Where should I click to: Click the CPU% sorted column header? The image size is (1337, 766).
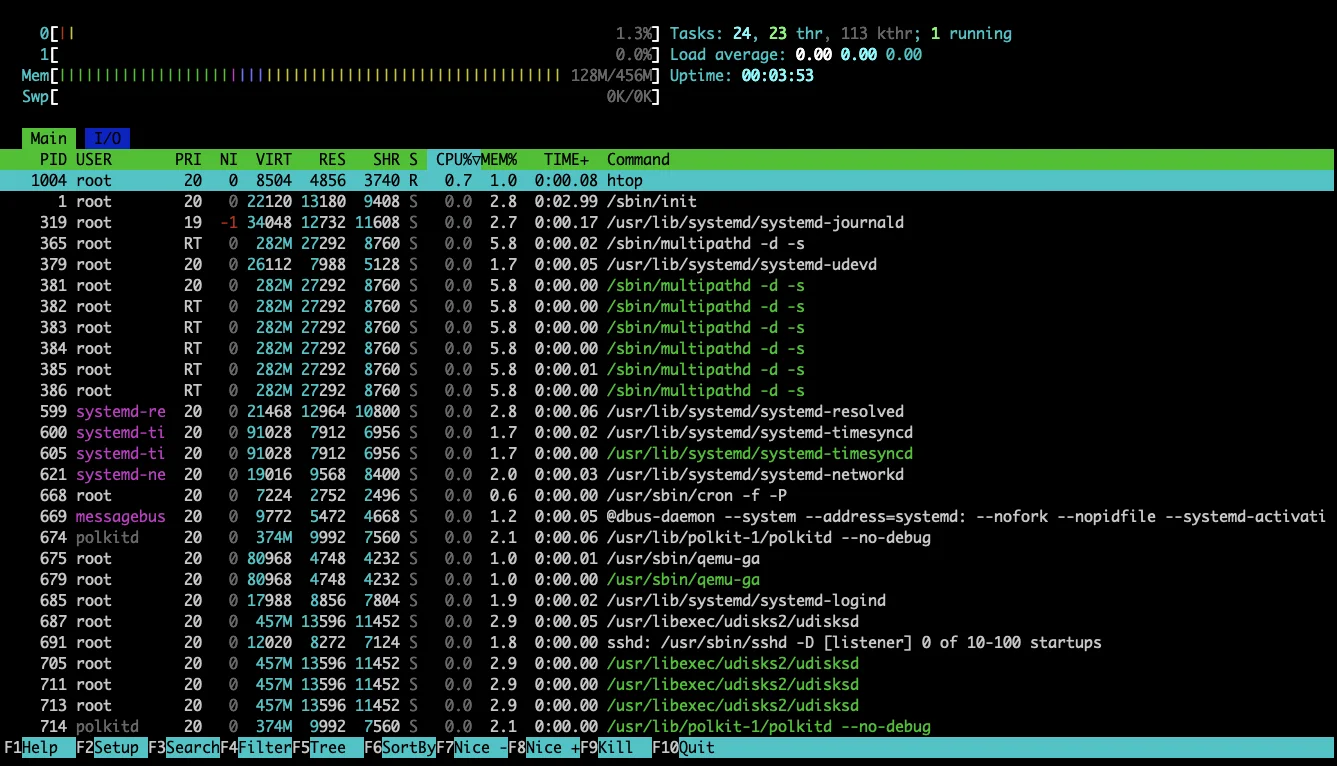pyautogui.click(x=454, y=160)
